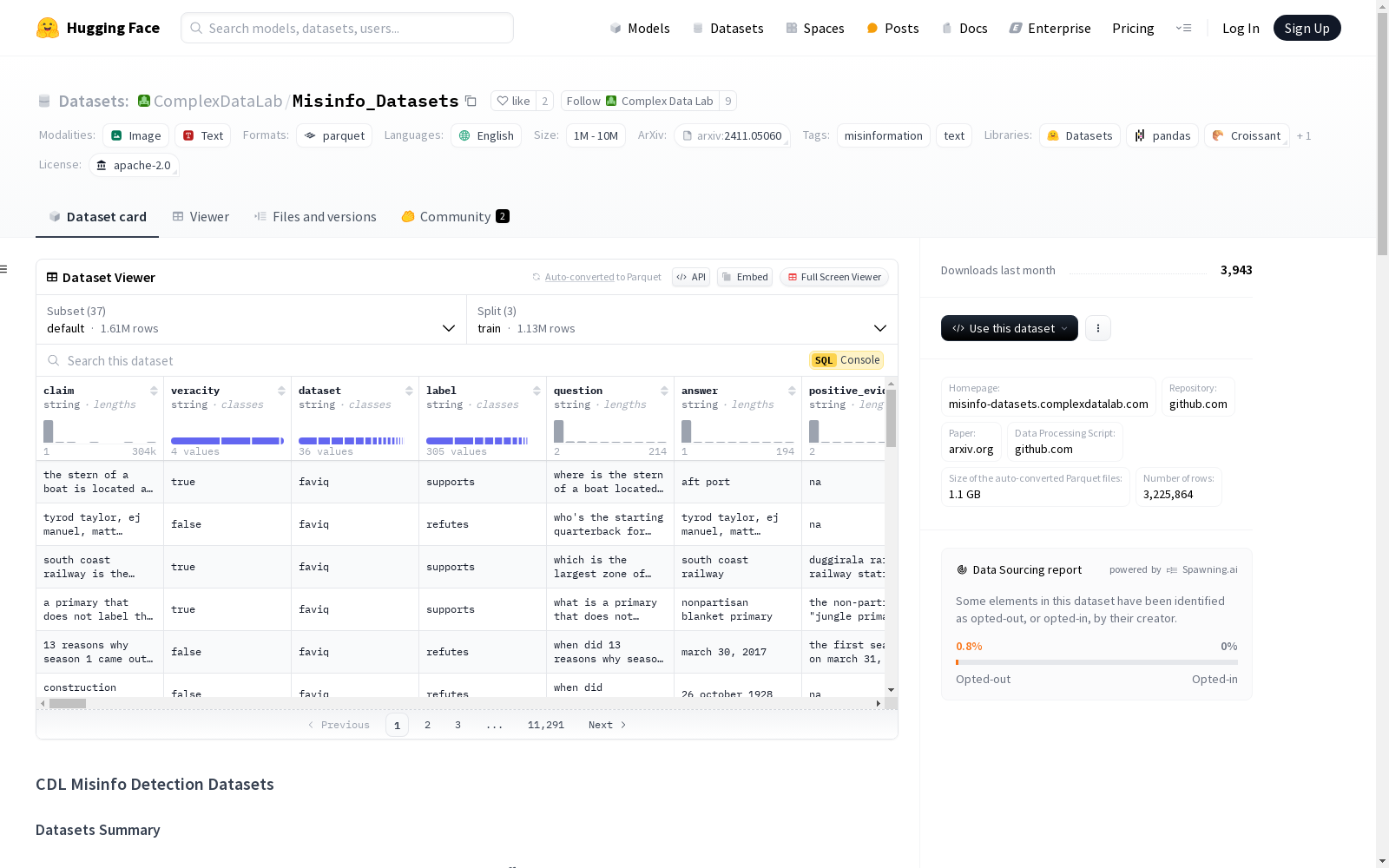The image size is (1389, 868).
Task: Click the SQL Console button
Action: [x=846, y=360]
